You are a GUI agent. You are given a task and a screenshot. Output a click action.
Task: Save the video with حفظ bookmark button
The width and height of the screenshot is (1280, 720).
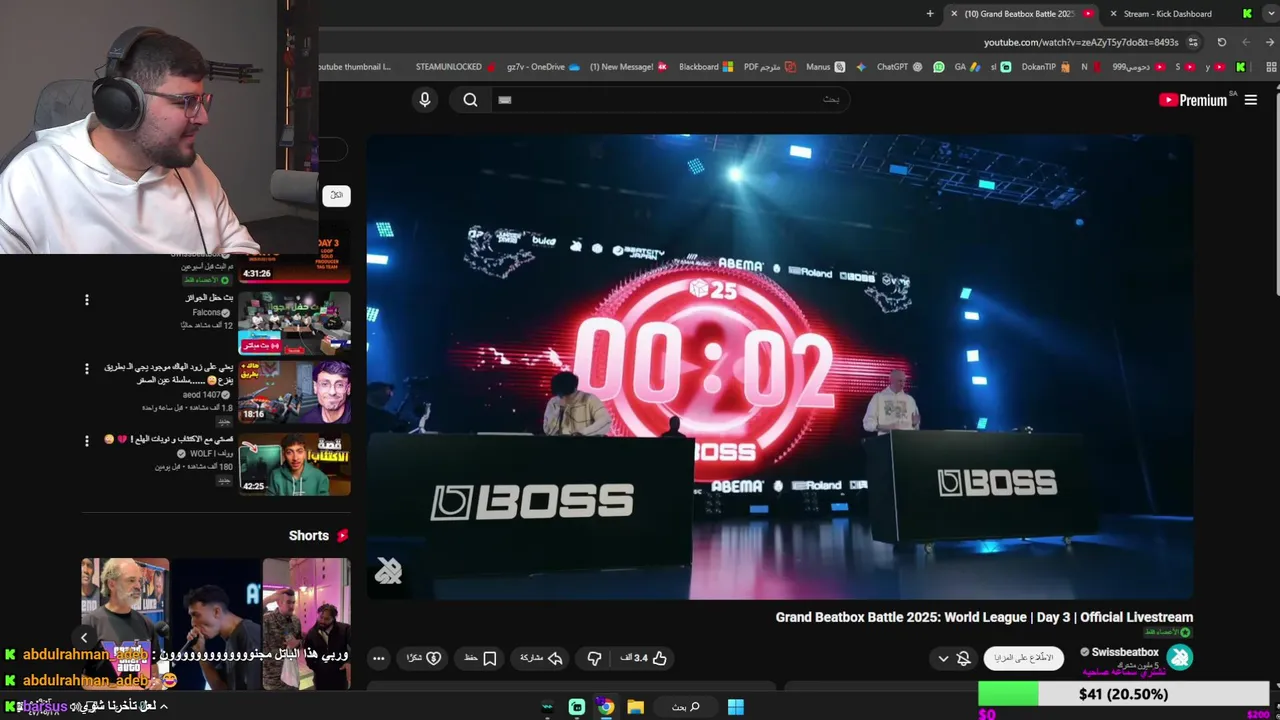pos(481,658)
